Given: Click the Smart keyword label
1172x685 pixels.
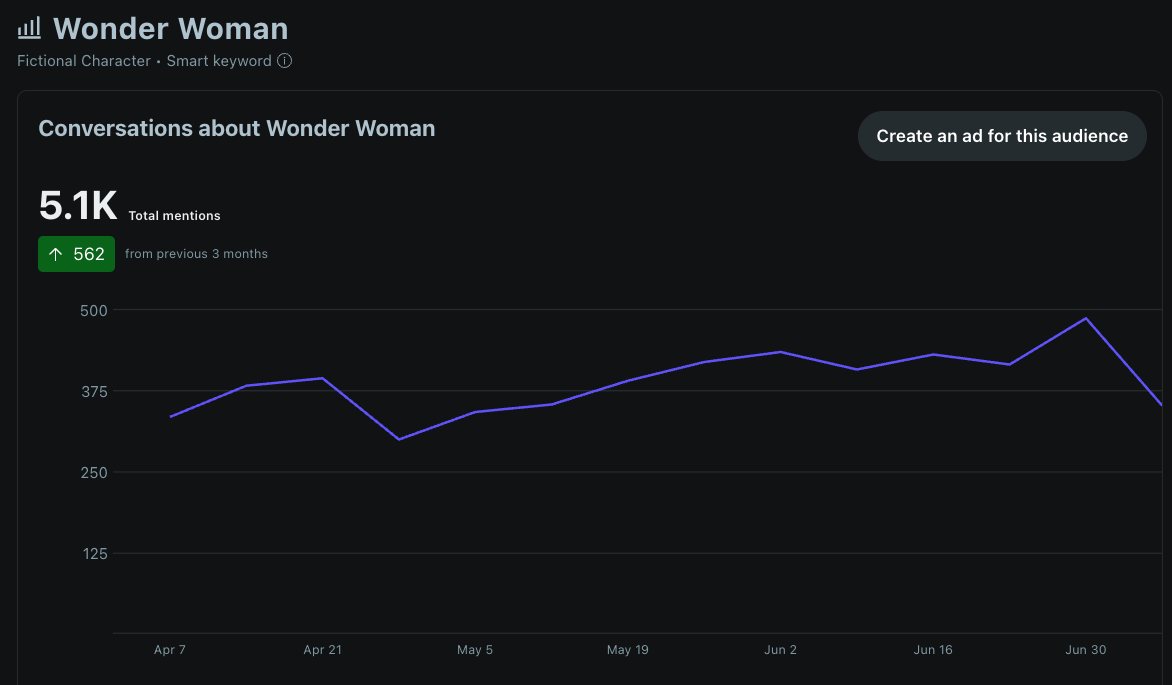Looking at the screenshot, I should [x=219, y=61].
